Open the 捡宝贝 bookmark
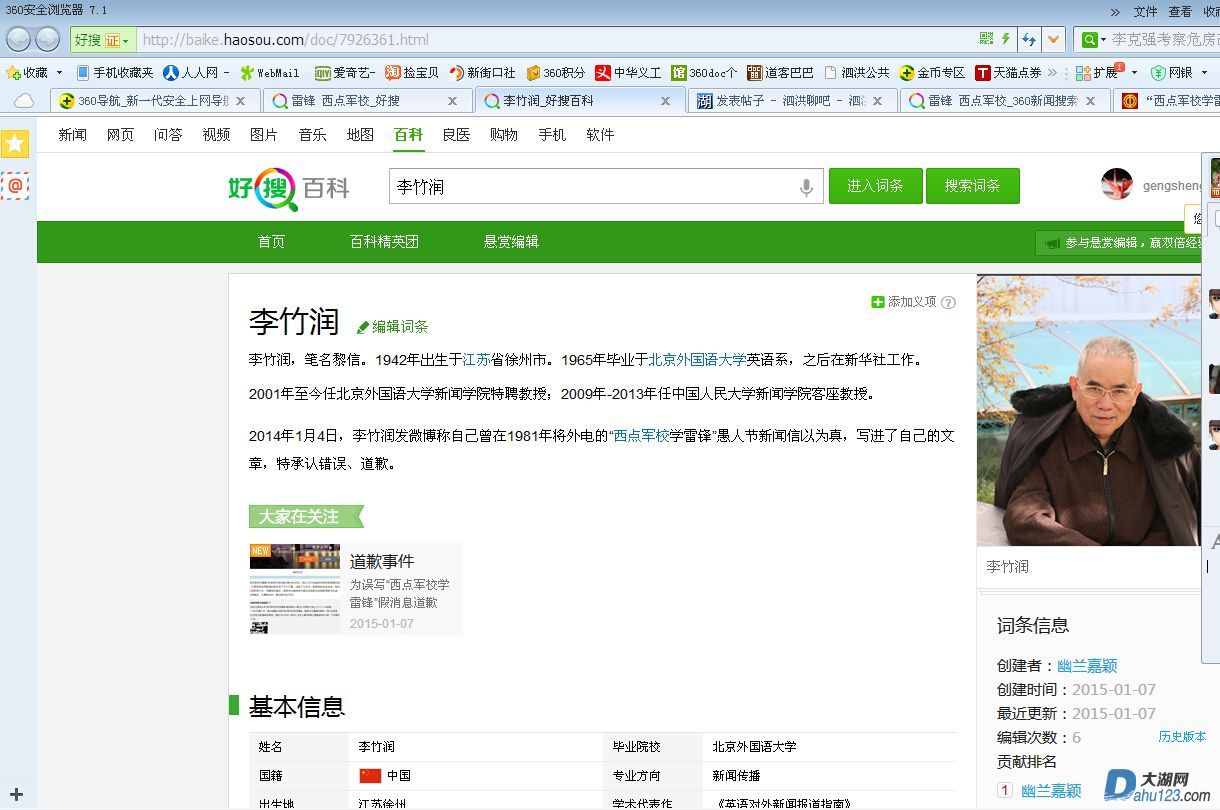The width and height of the screenshot is (1220, 810). pos(412,72)
